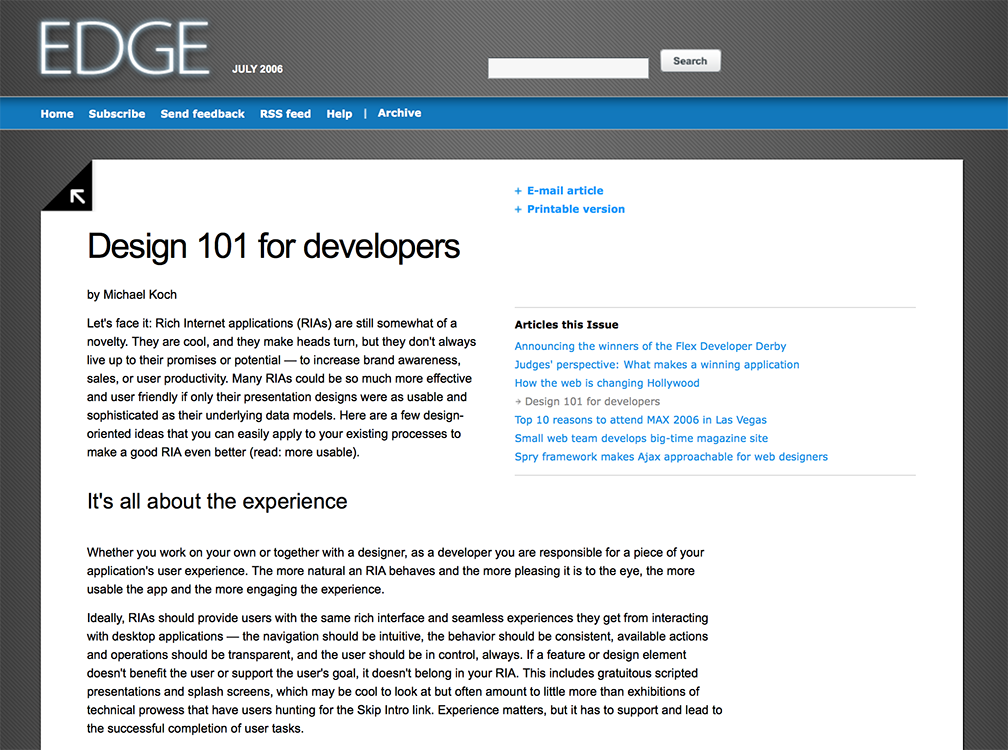Open the big-time magazine site article
This screenshot has width=1008, height=750.
[x=641, y=438]
